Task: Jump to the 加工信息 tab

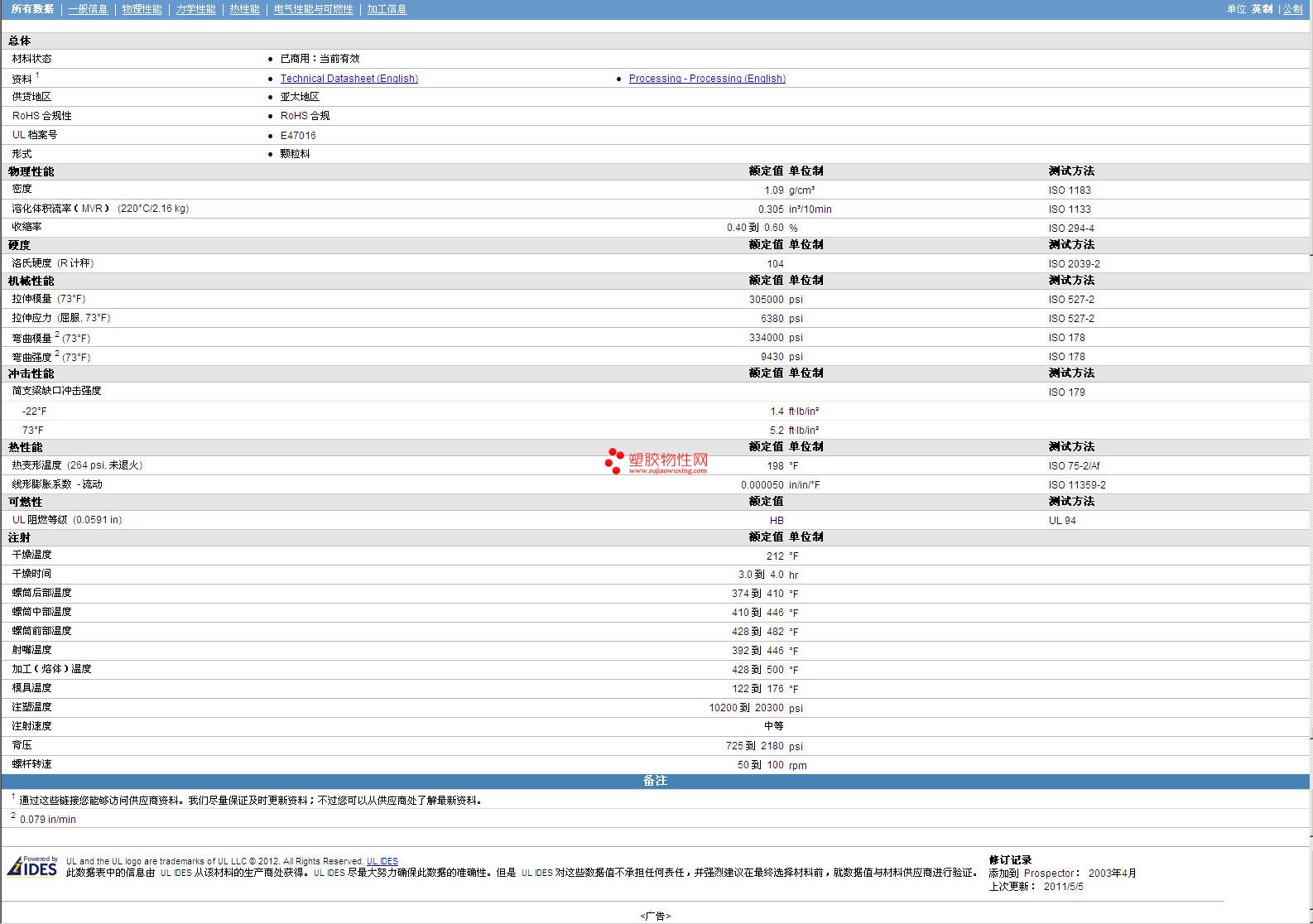Action: [387, 9]
